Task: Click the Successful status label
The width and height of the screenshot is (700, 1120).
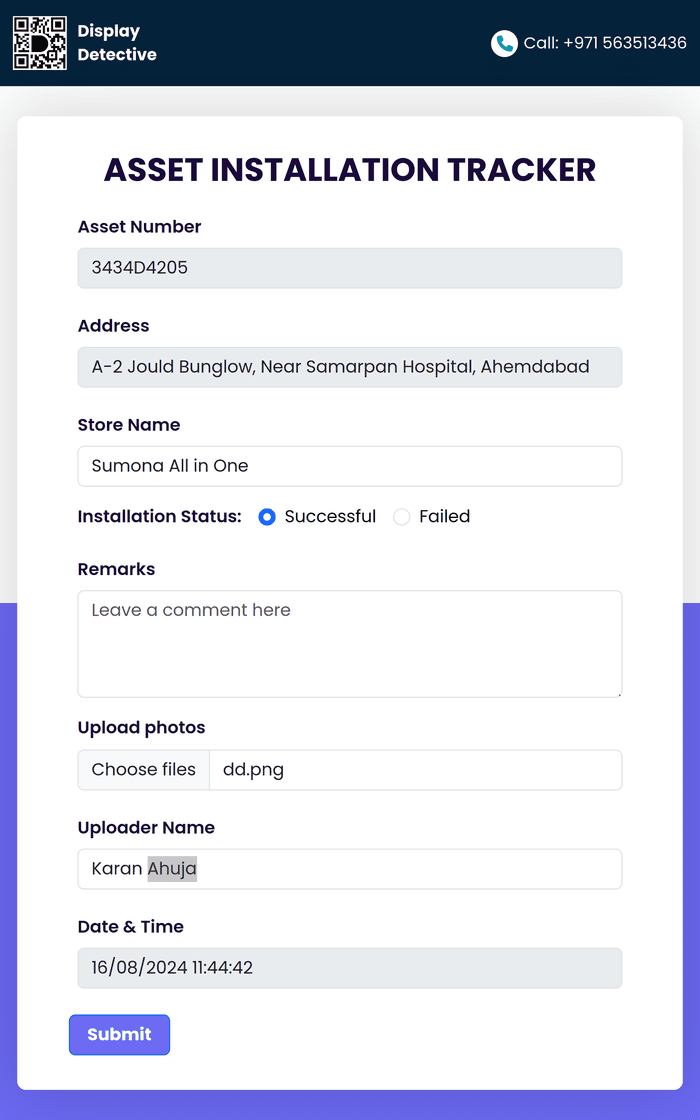Action: pyautogui.click(x=330, y=516)
